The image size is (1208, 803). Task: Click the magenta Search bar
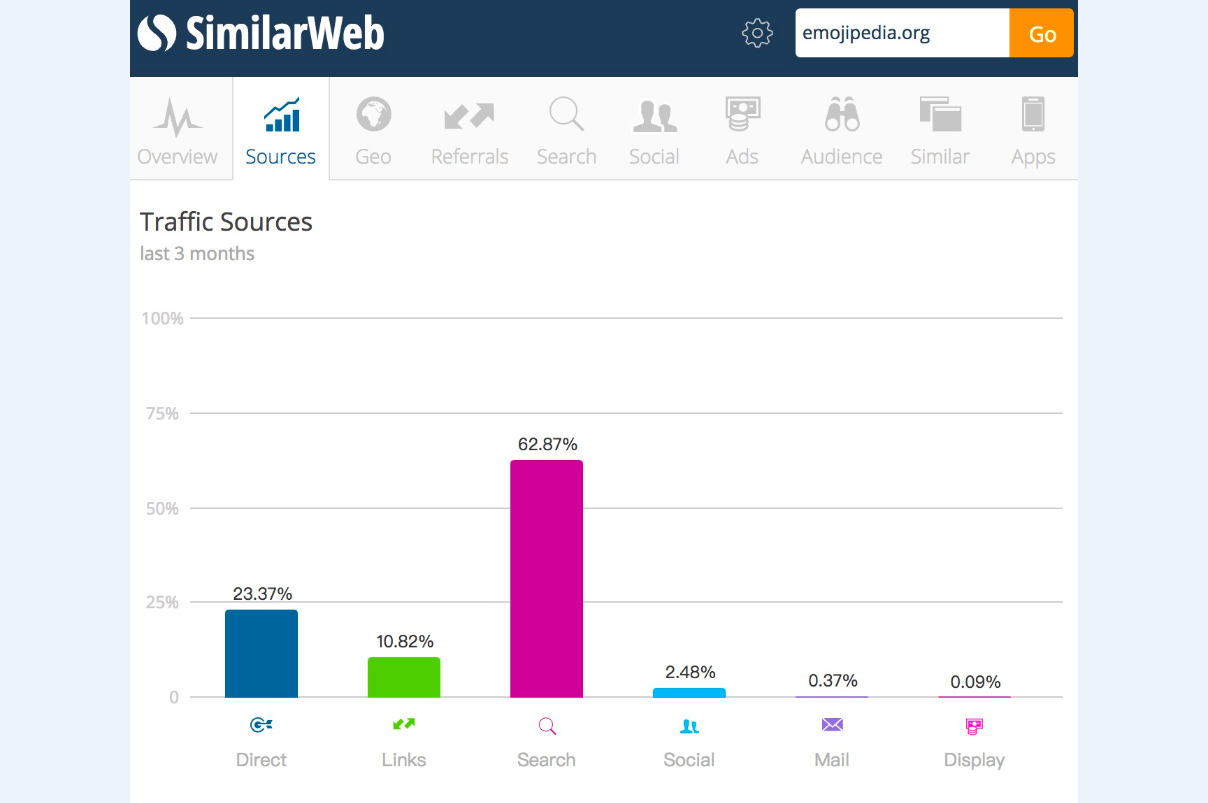point(546,579)
